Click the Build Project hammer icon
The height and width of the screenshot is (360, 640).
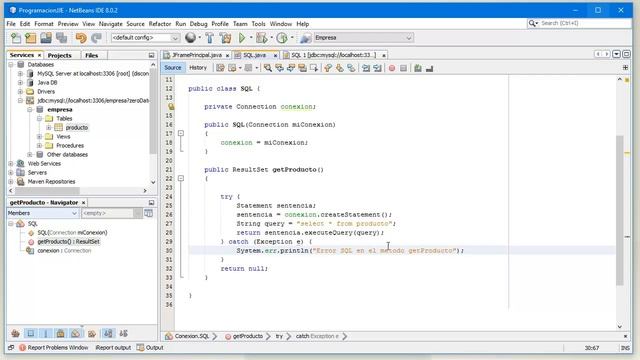tap(210, 38)
